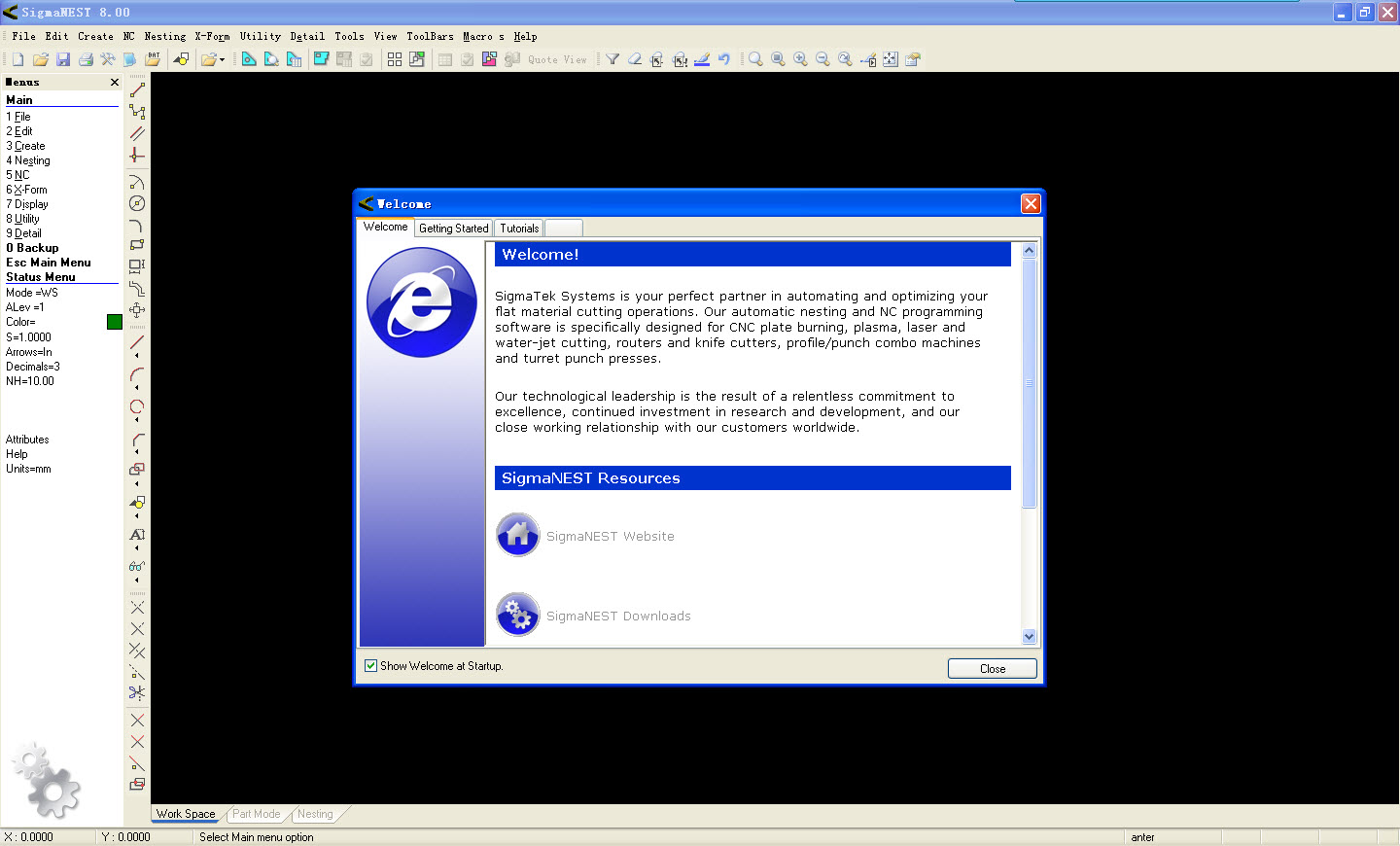
Task: Click the Welcome dialog scroll up arrow
Action: click(1030, 250)
